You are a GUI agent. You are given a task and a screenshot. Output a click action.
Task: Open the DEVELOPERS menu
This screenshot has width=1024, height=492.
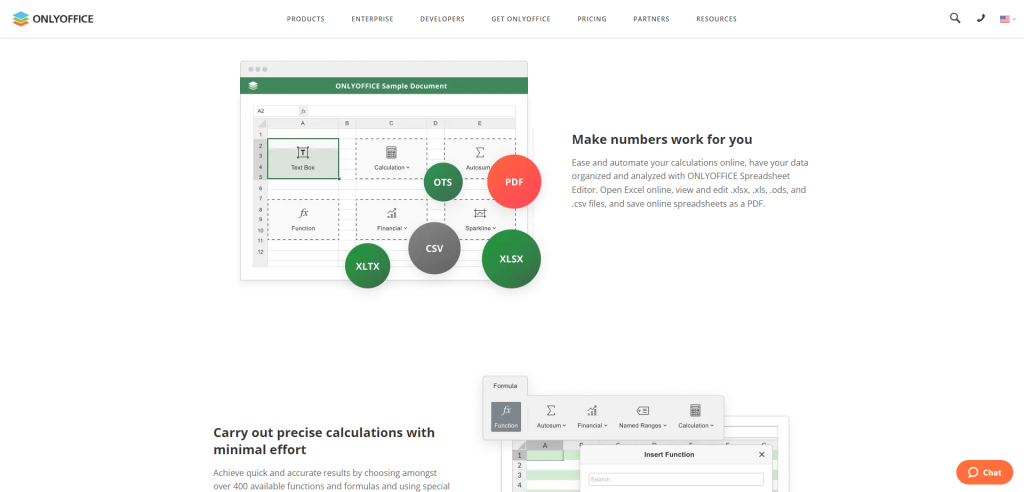pos(442,19)
